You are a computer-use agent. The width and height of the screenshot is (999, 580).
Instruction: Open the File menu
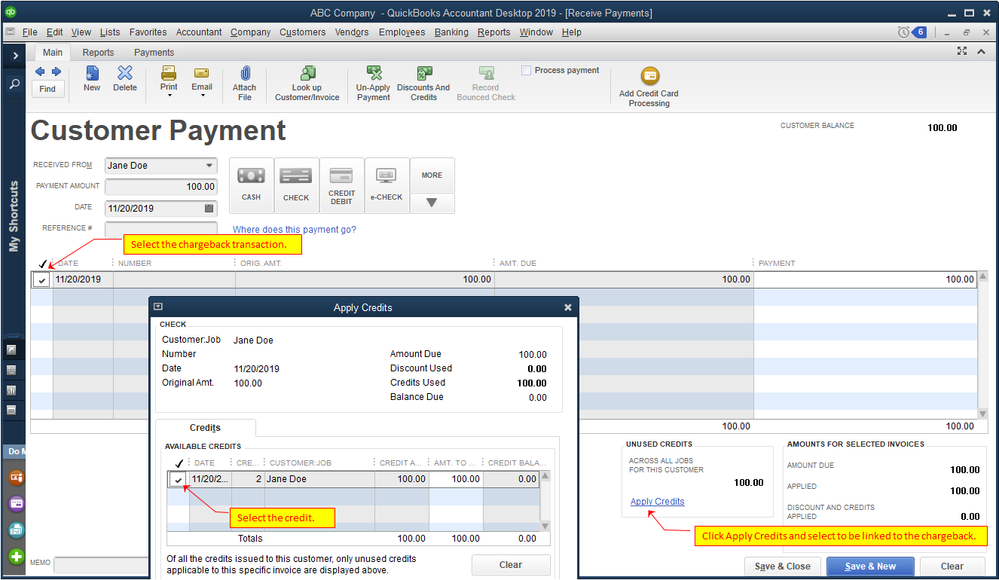pyautogui.click(x=29, y=32)
